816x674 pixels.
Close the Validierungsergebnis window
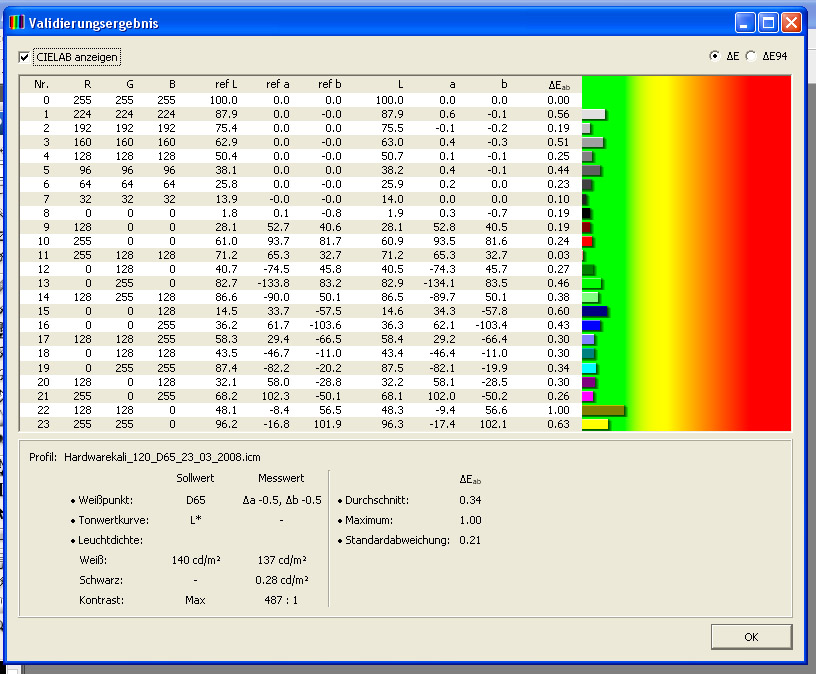[x=791, y=22]
